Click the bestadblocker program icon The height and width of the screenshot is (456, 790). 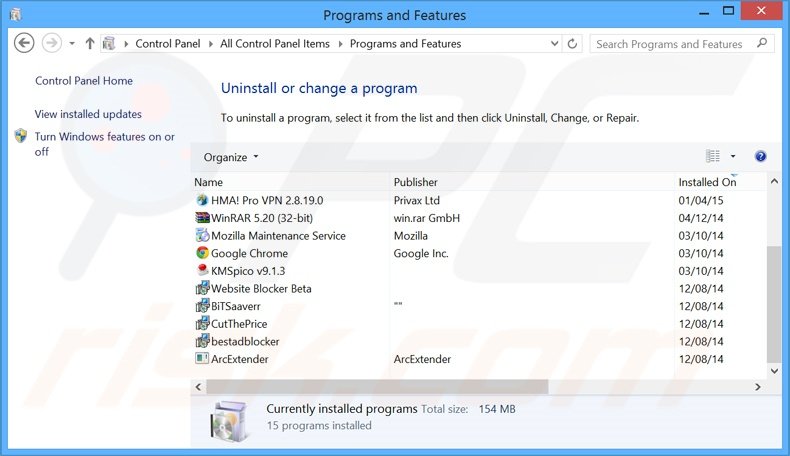point(202,341)
